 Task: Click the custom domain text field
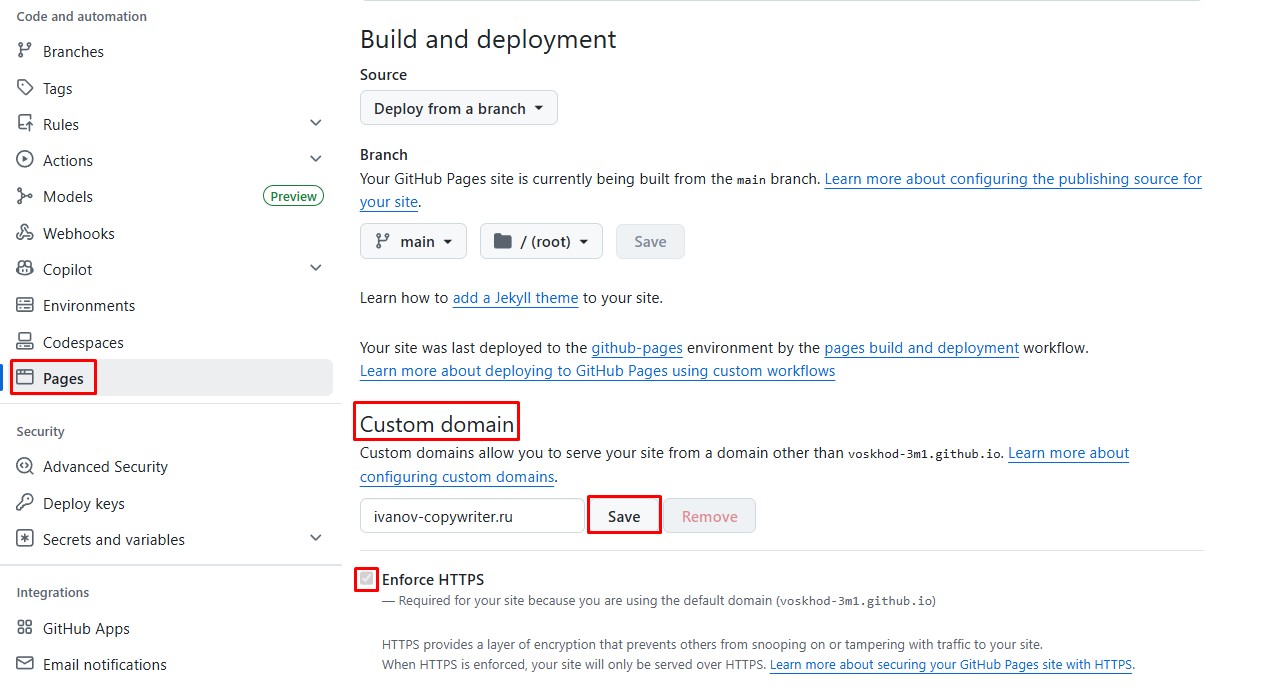[x=471, y=516]
